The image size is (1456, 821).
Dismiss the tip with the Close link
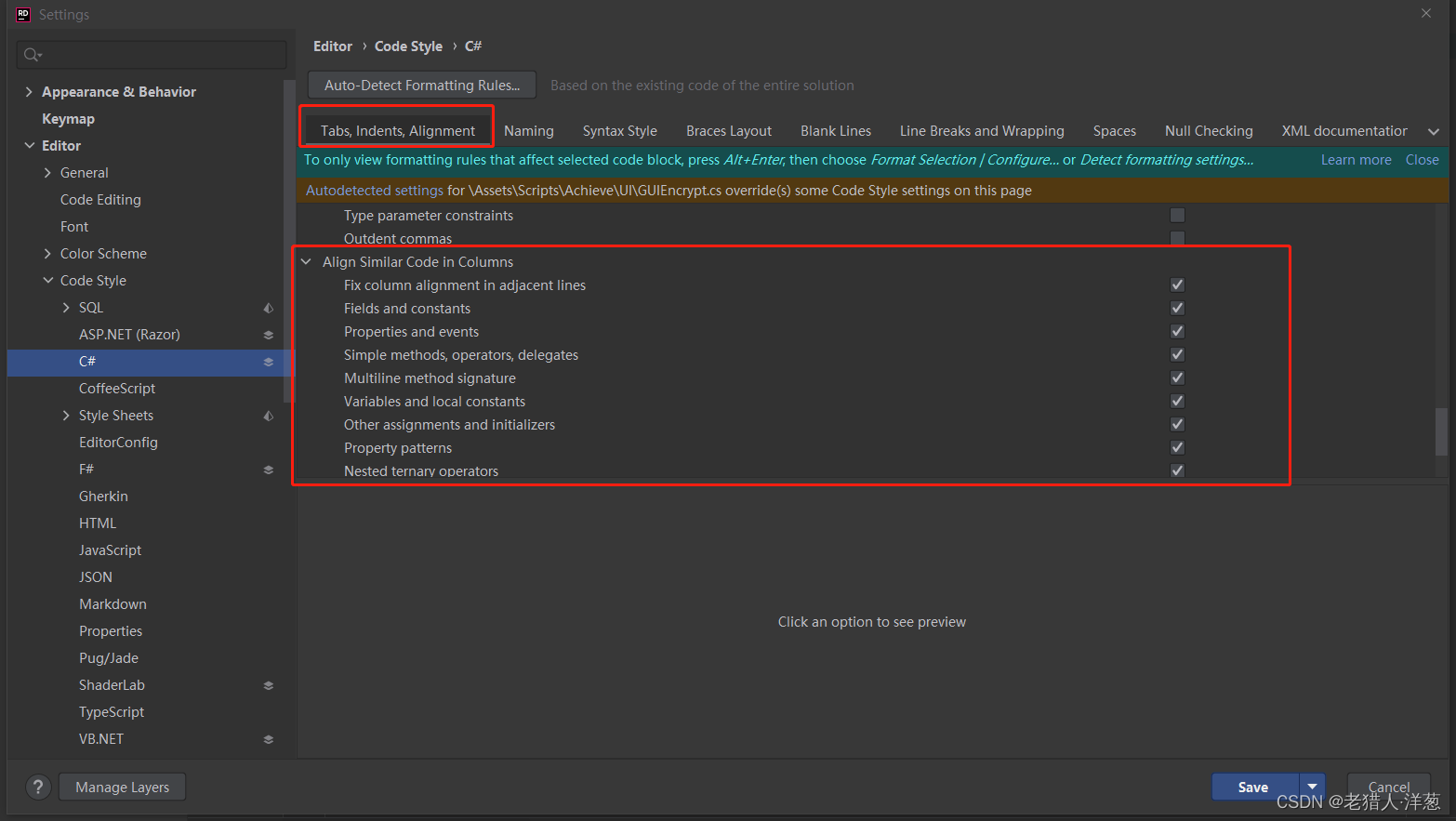click(1422, 160)
